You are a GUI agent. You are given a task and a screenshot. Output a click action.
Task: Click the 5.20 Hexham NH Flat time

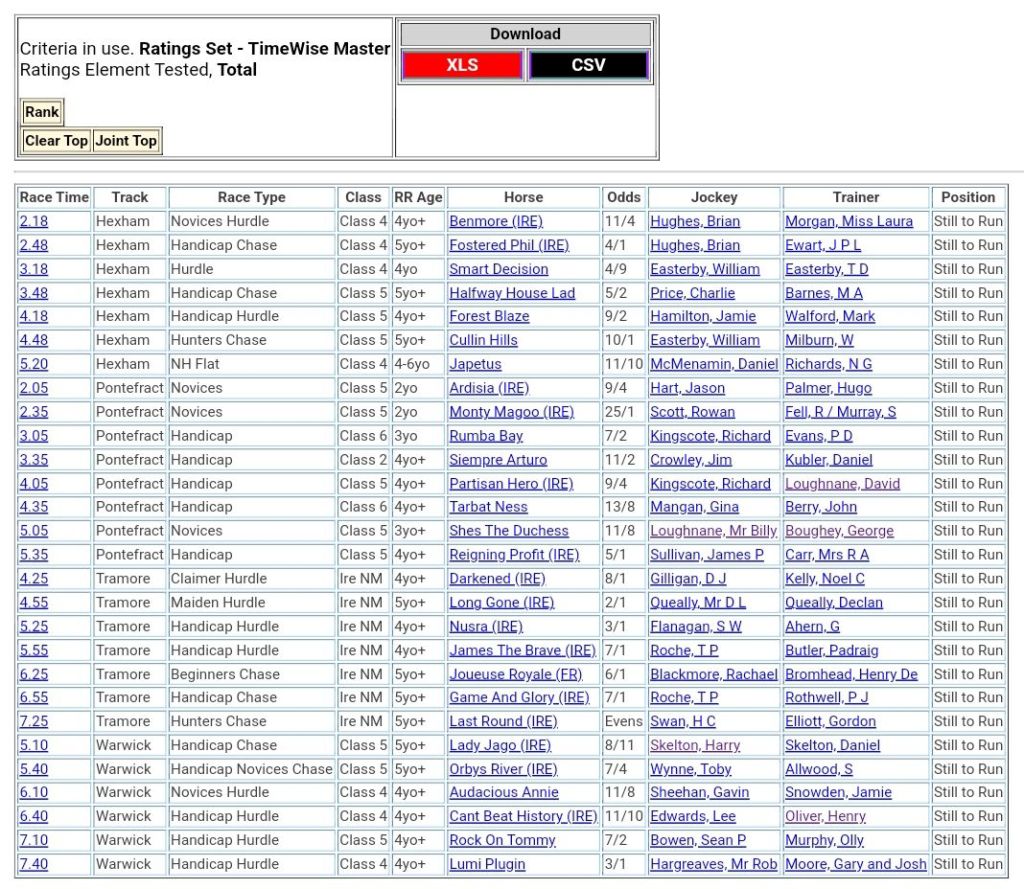click(33, 364)
